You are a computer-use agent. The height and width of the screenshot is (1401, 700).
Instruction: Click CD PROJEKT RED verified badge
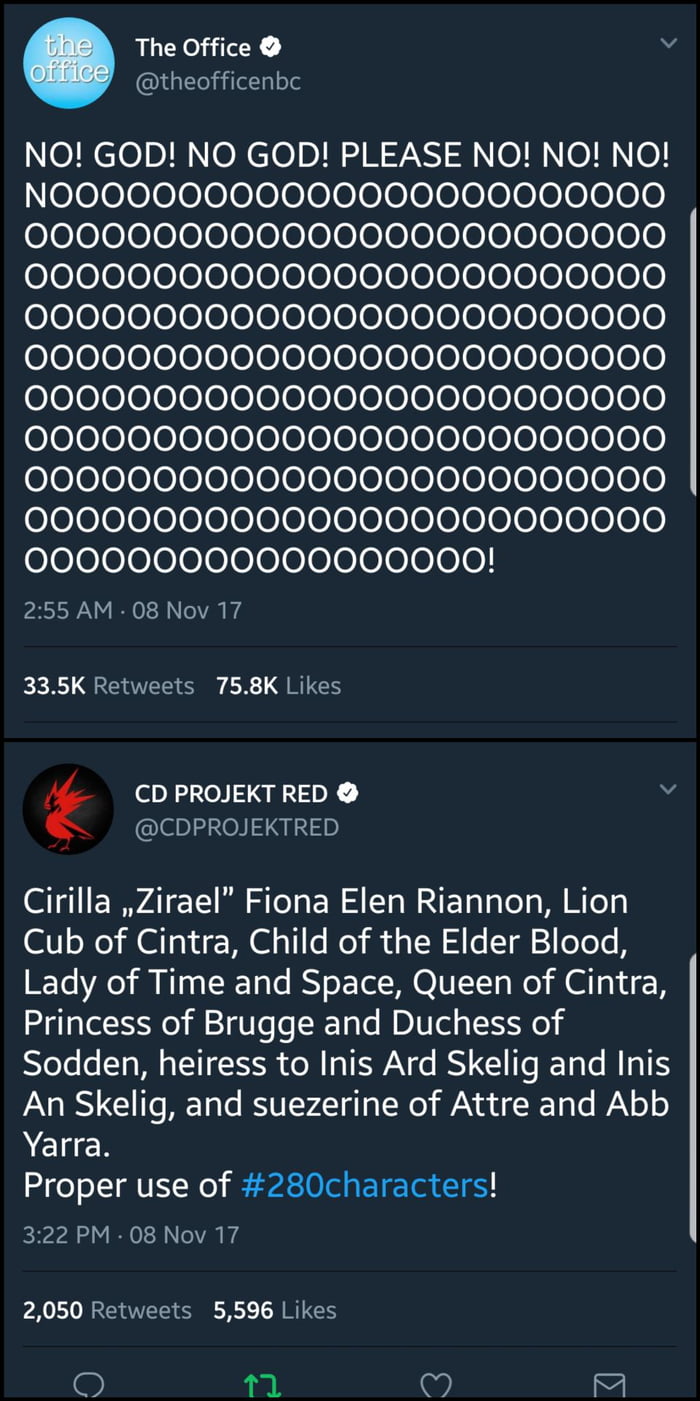(347, 794)
